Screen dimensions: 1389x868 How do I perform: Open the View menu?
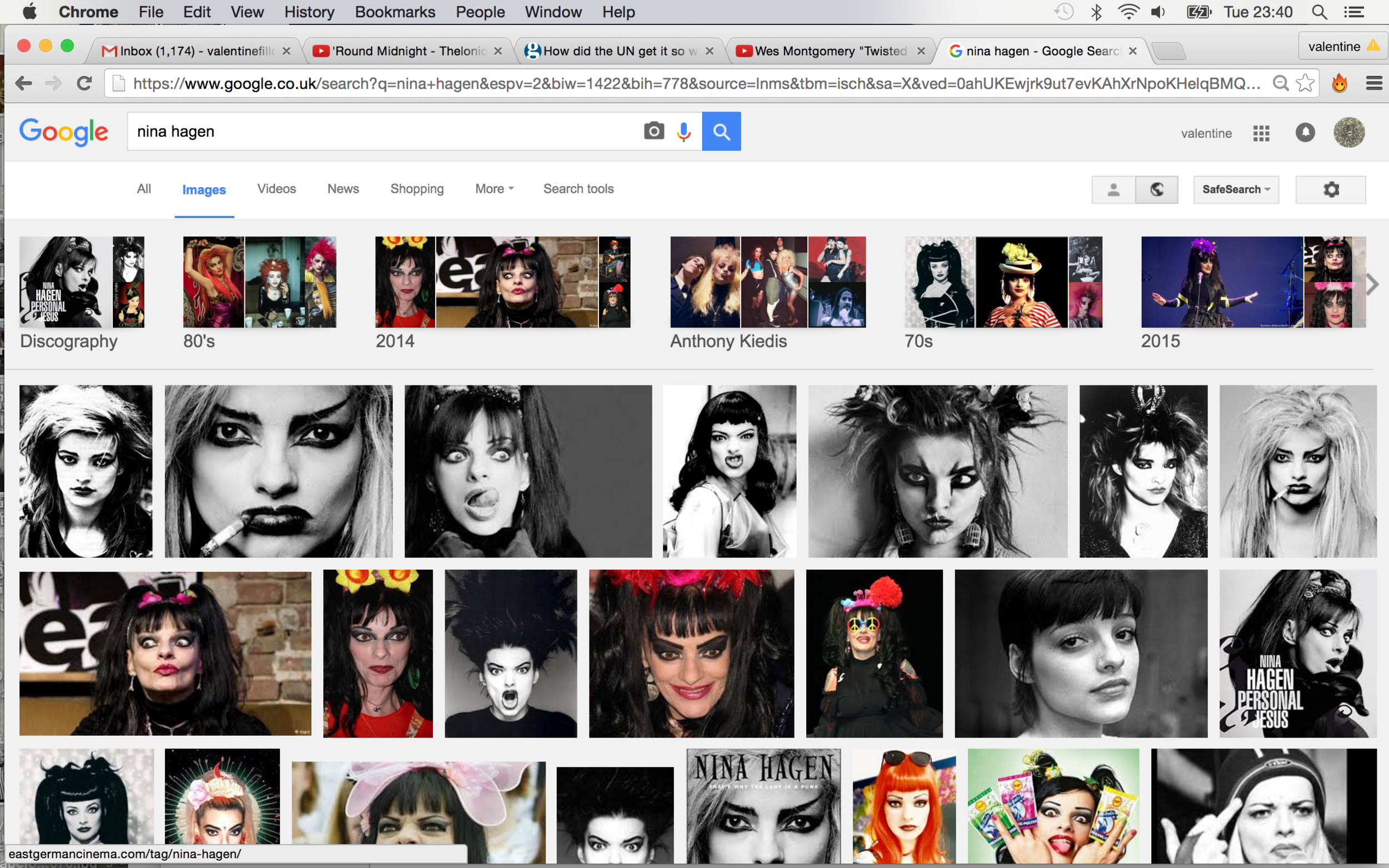(247, 12)
